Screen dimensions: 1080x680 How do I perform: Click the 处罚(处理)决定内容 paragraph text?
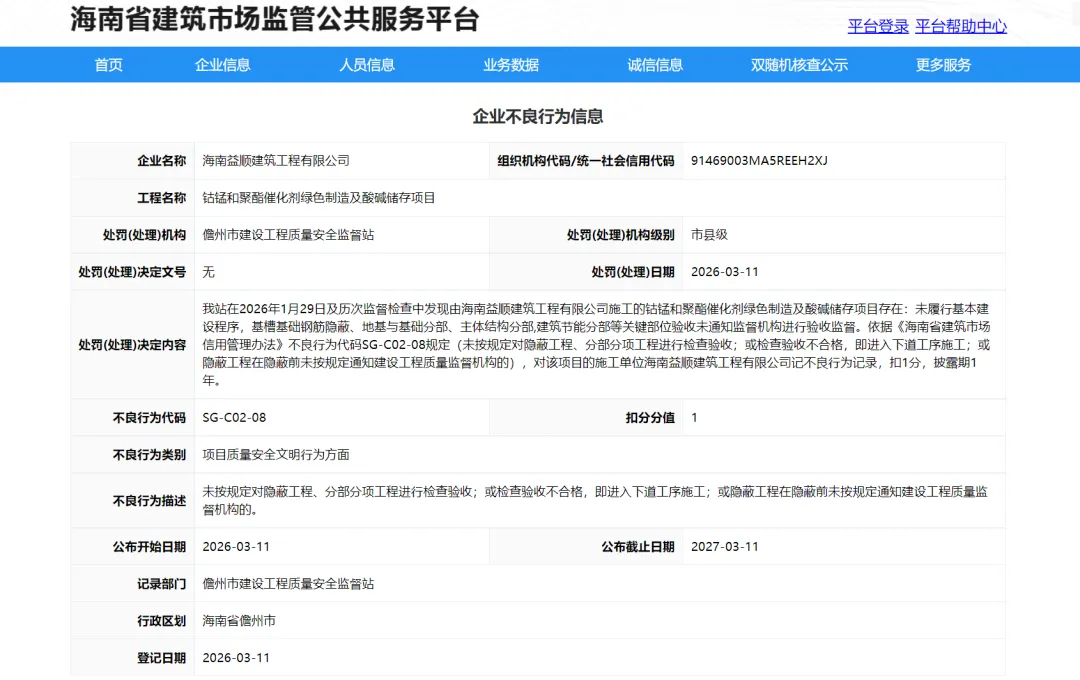(x=596, y=344)
